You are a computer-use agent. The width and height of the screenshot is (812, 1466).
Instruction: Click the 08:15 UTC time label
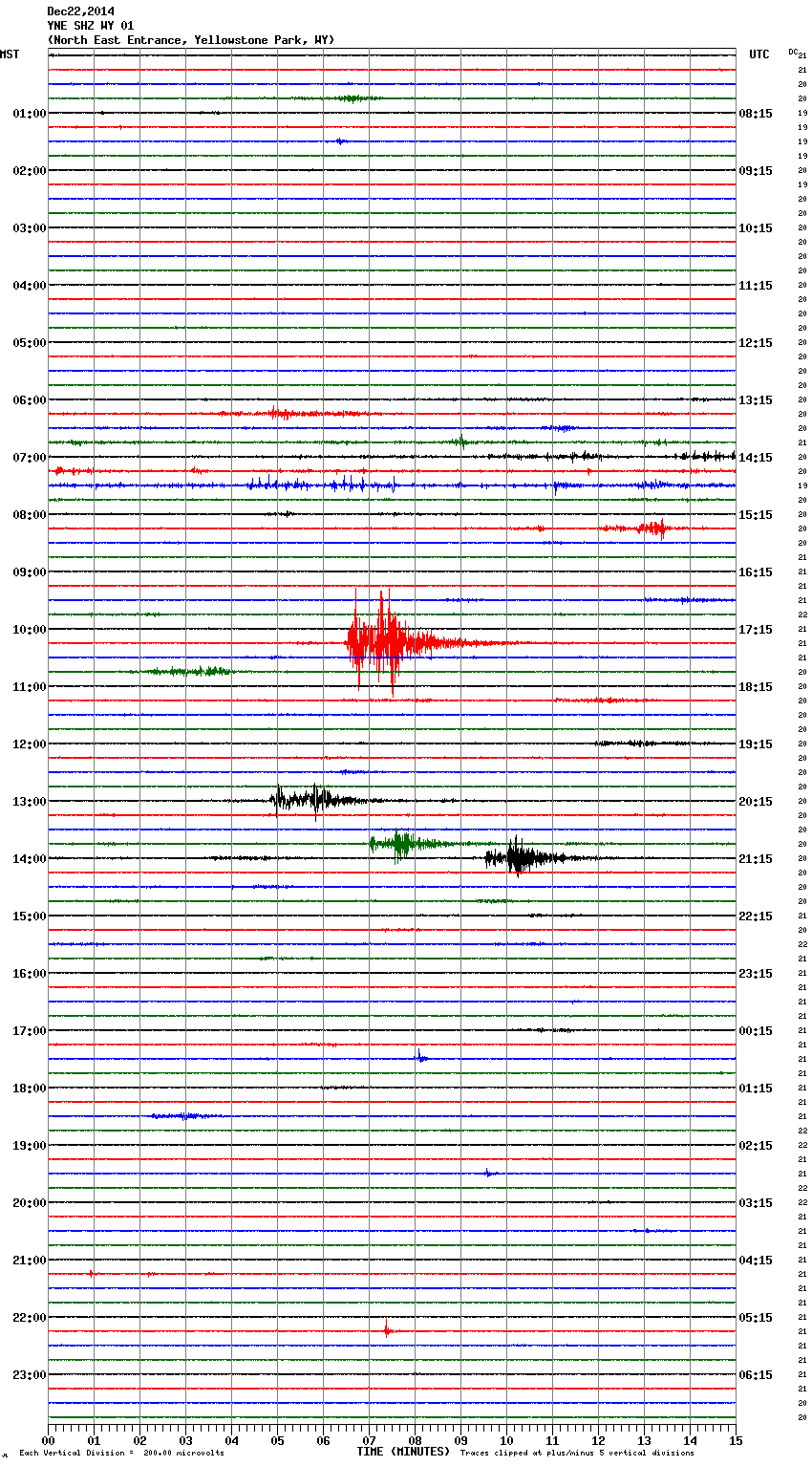(756, 114)
